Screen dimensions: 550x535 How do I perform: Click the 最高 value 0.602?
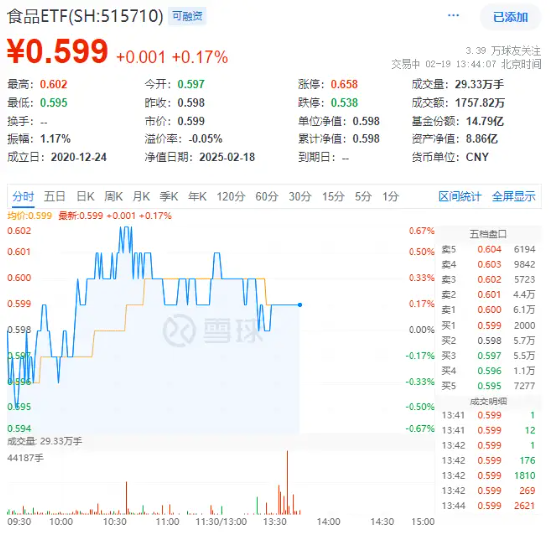pyautogui.click(x=53, y=84)
